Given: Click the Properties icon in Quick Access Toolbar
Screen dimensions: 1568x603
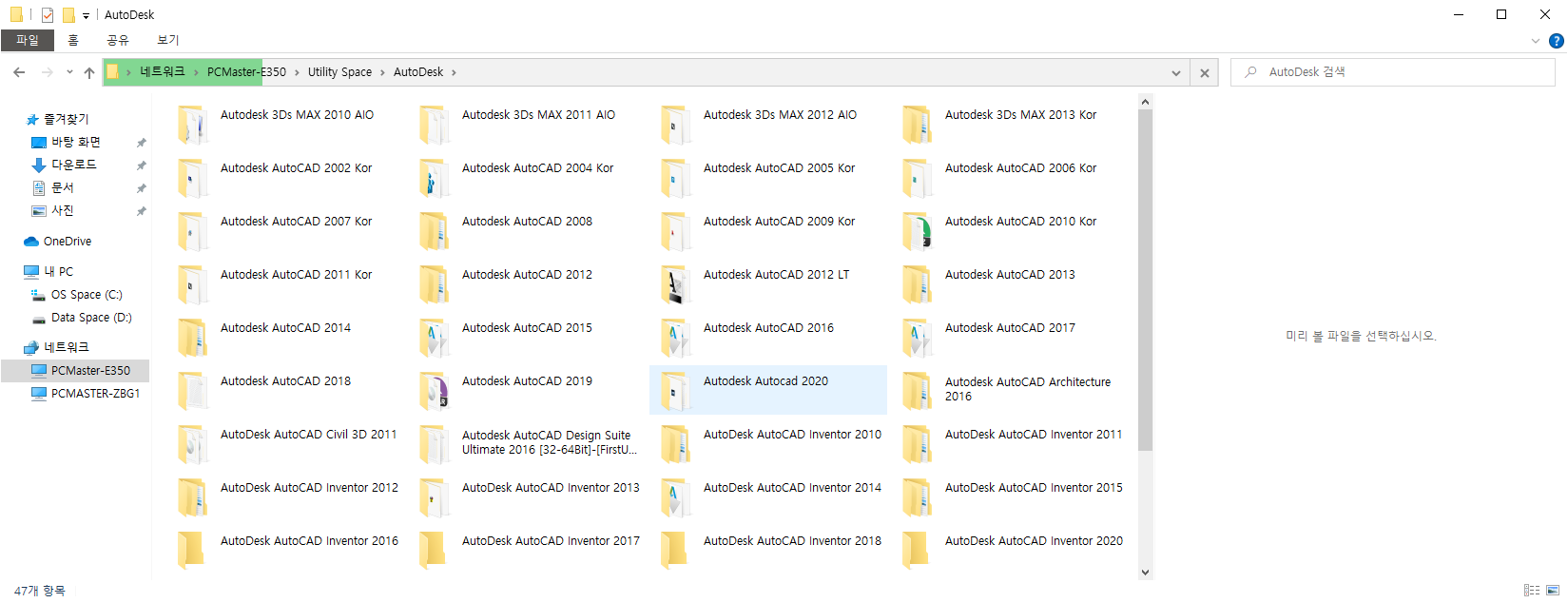Looking at the screenshot, I should (x=47, y=15).
